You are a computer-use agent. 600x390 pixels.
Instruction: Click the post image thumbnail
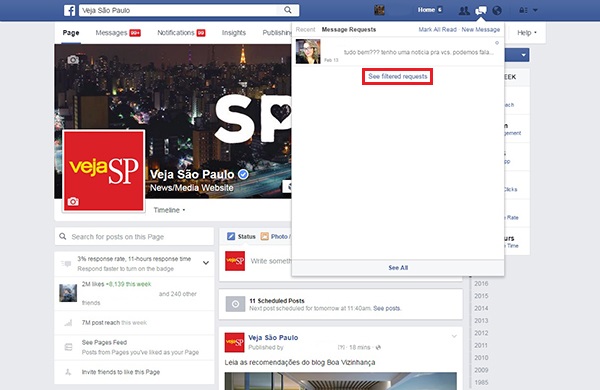tap(340, 381)
